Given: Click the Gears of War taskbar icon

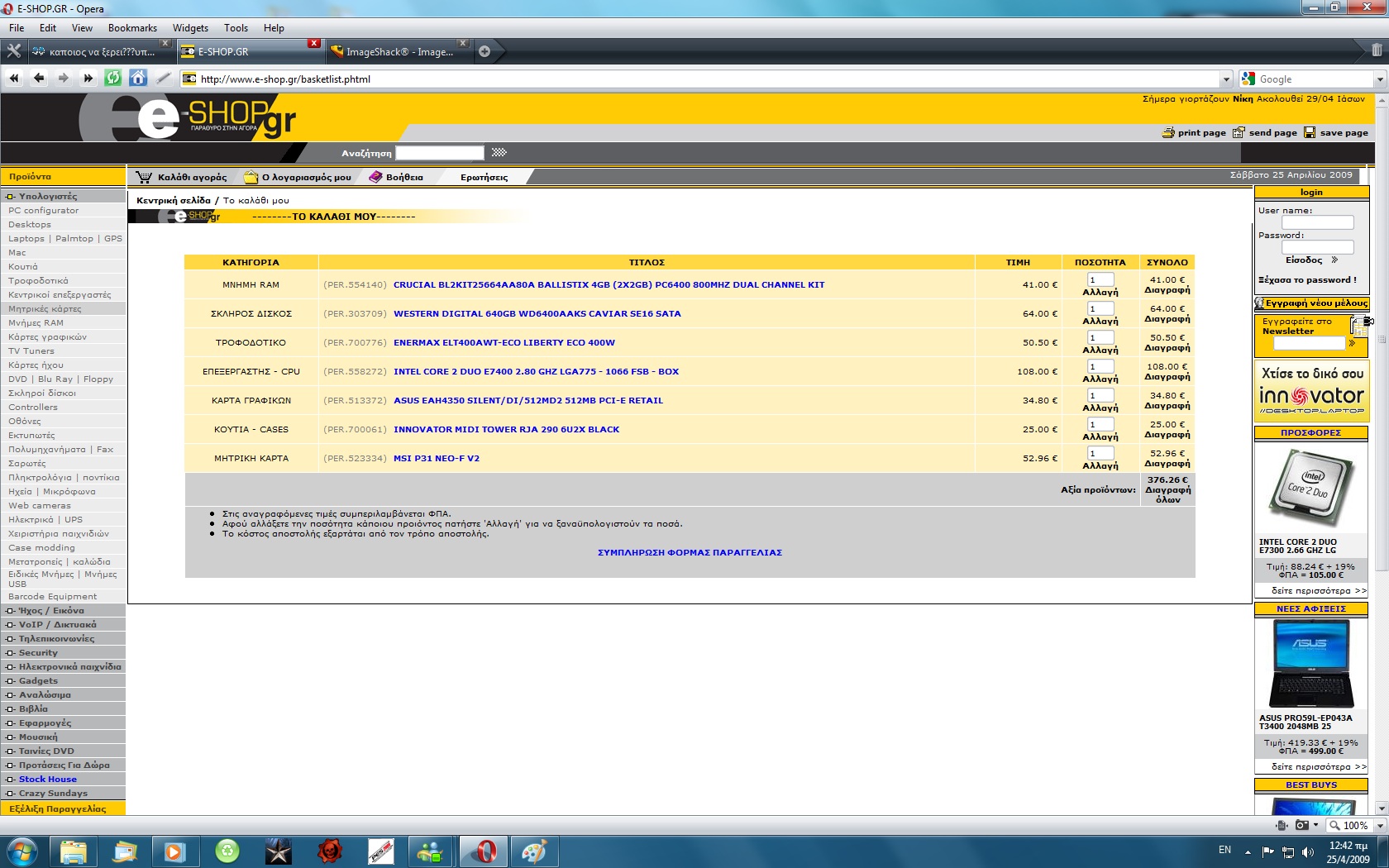Looking at the screenshot, I should click(x=329, y=851).
